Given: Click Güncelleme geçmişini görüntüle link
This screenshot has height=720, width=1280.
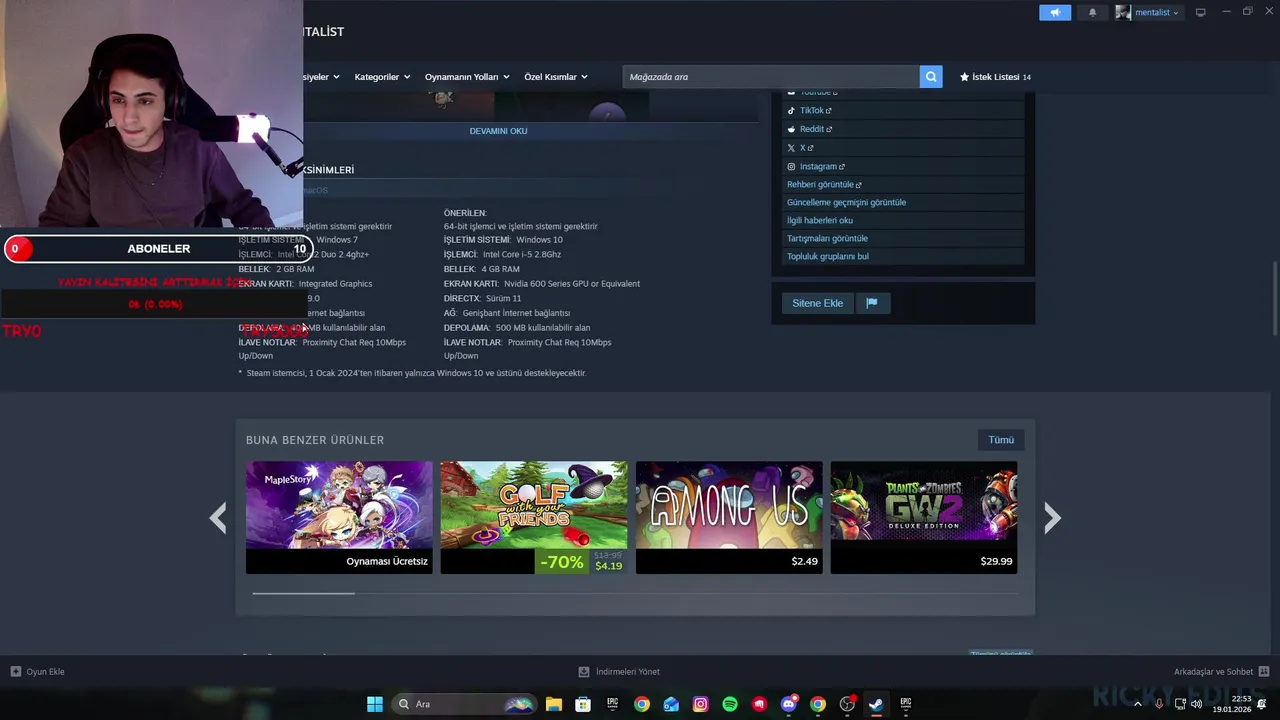Looking at the screenshot, I should point(846,203).
